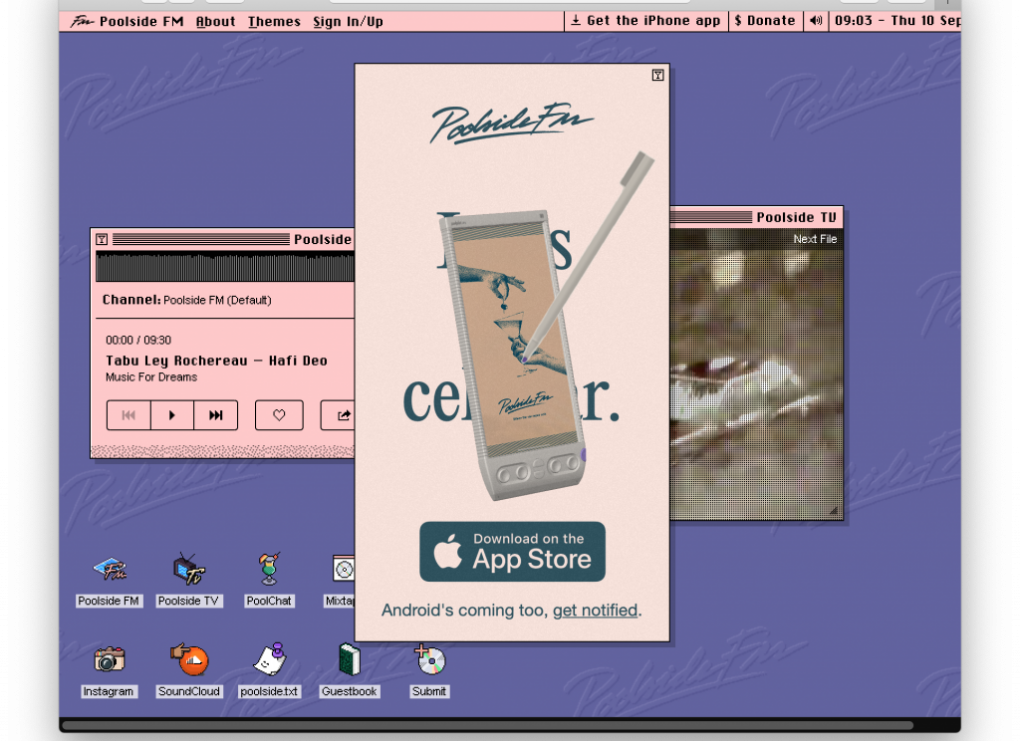Open the Themes menu
1020x741 pixels.
[x=274, y=21]
